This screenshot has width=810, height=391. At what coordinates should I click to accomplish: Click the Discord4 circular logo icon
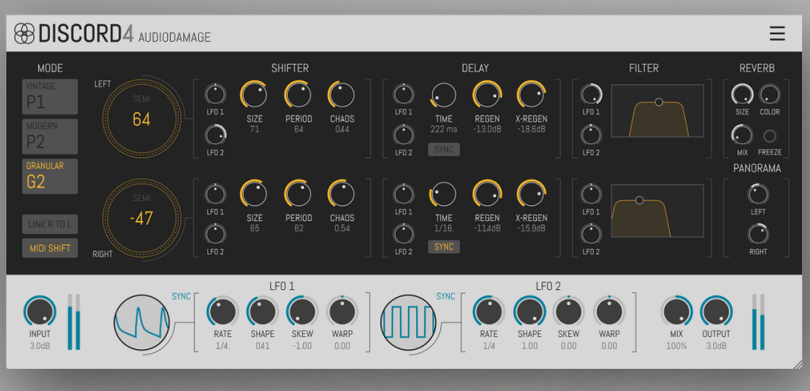click(x=24, y=34)
